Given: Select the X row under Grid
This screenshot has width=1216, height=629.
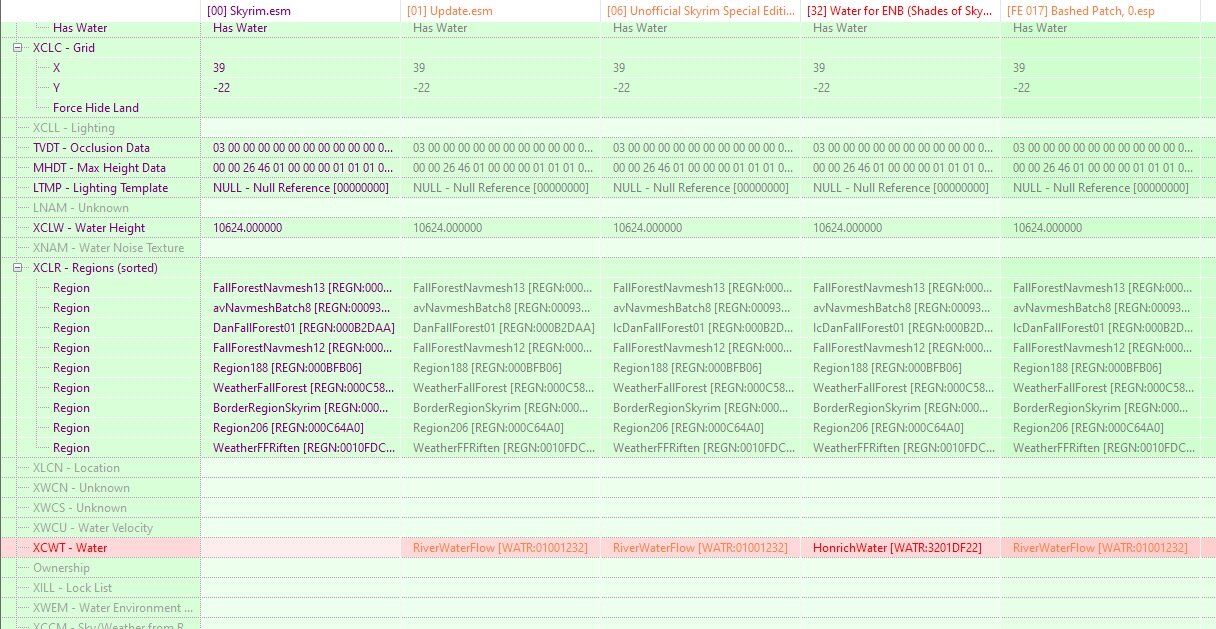Looking at the screenshot, I should point(57,68).
